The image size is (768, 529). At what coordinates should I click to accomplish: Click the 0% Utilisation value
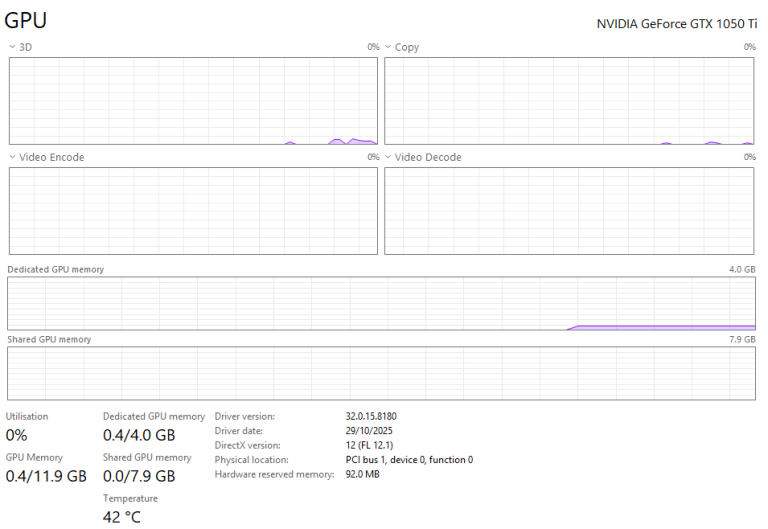coord(17,435)
